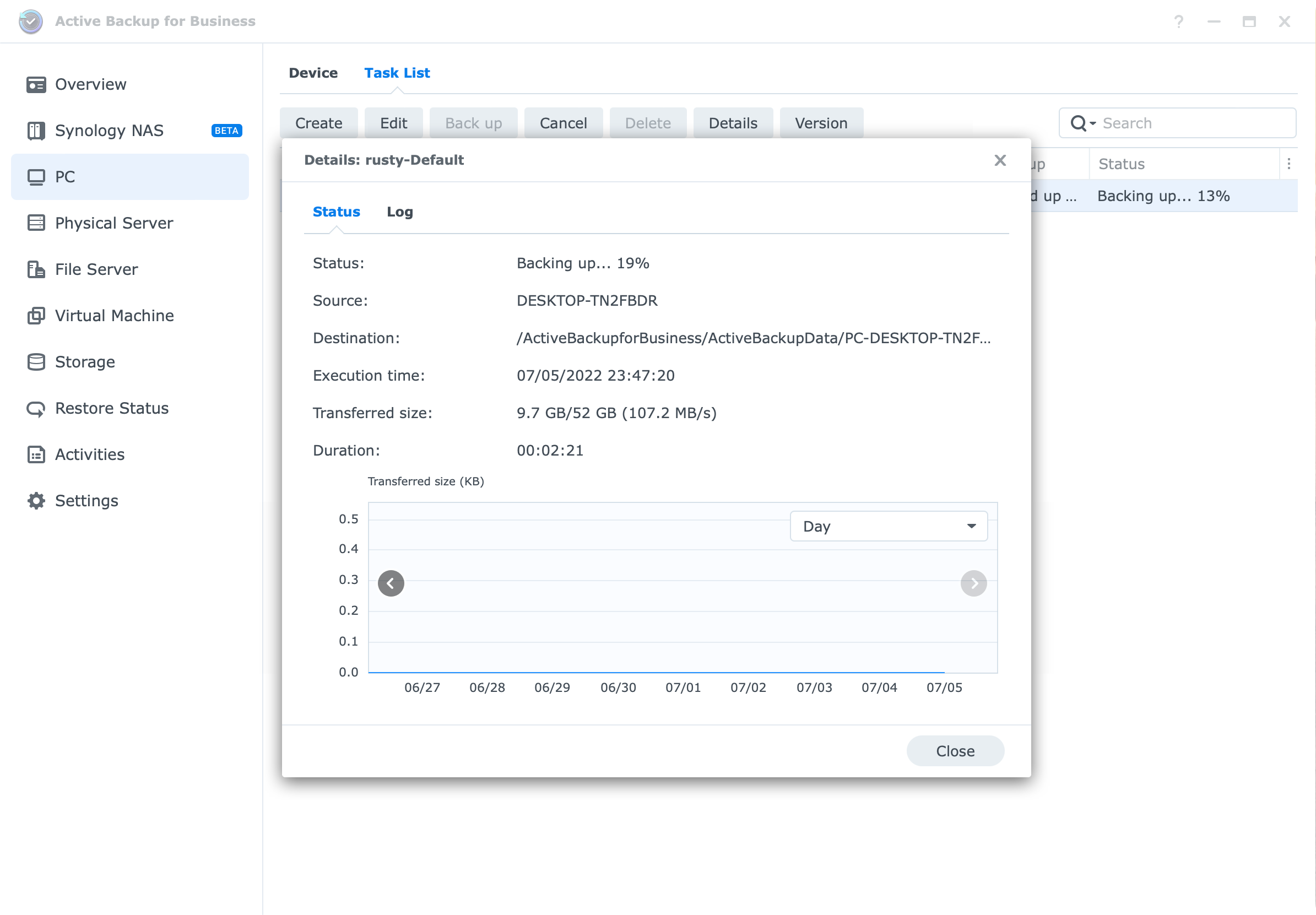Click the Cancel task button
This screenshot has height=915, width=1316.
pos(564,123)
